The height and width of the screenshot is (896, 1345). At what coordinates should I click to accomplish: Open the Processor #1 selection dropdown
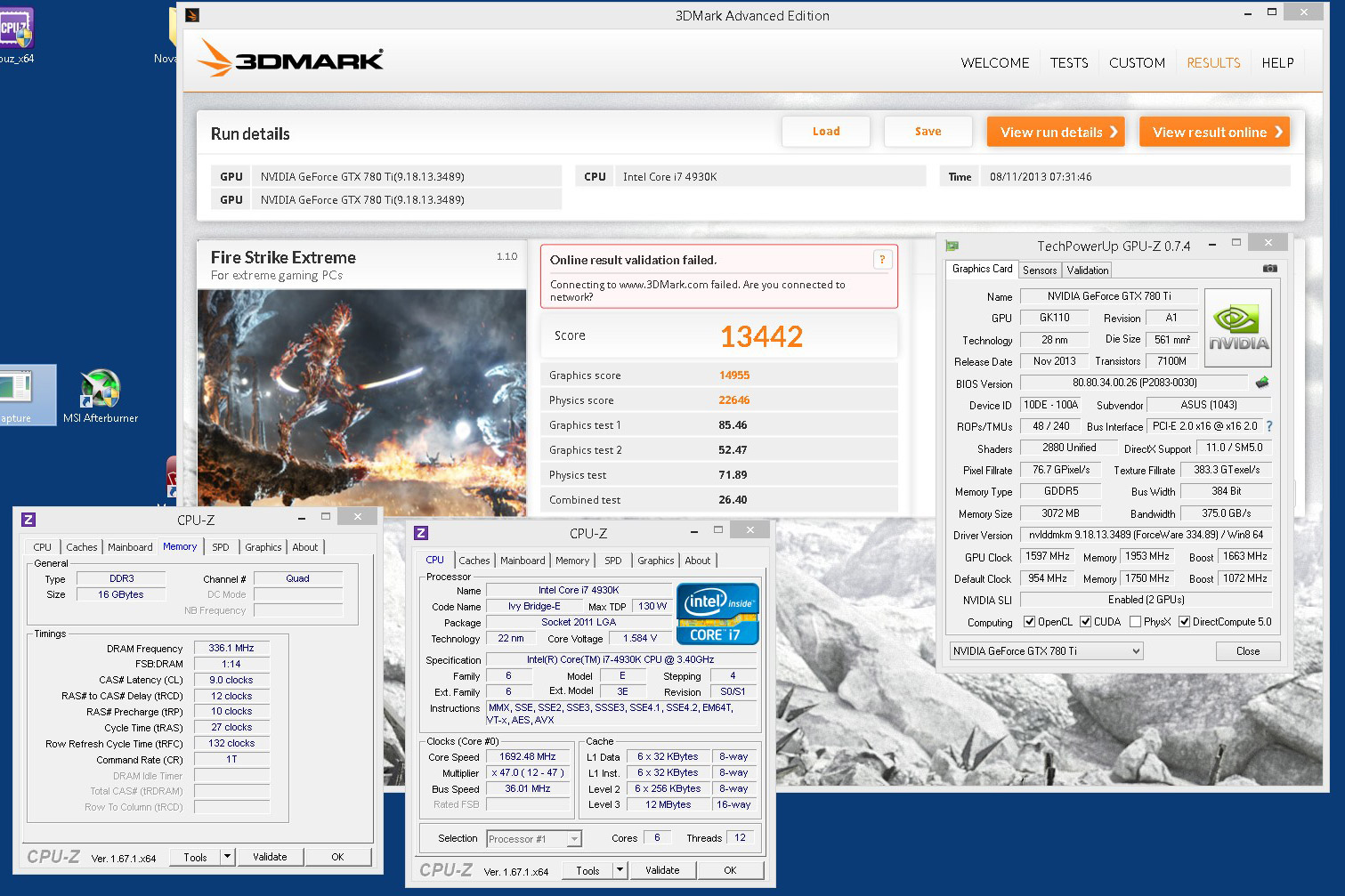point(534,838)
